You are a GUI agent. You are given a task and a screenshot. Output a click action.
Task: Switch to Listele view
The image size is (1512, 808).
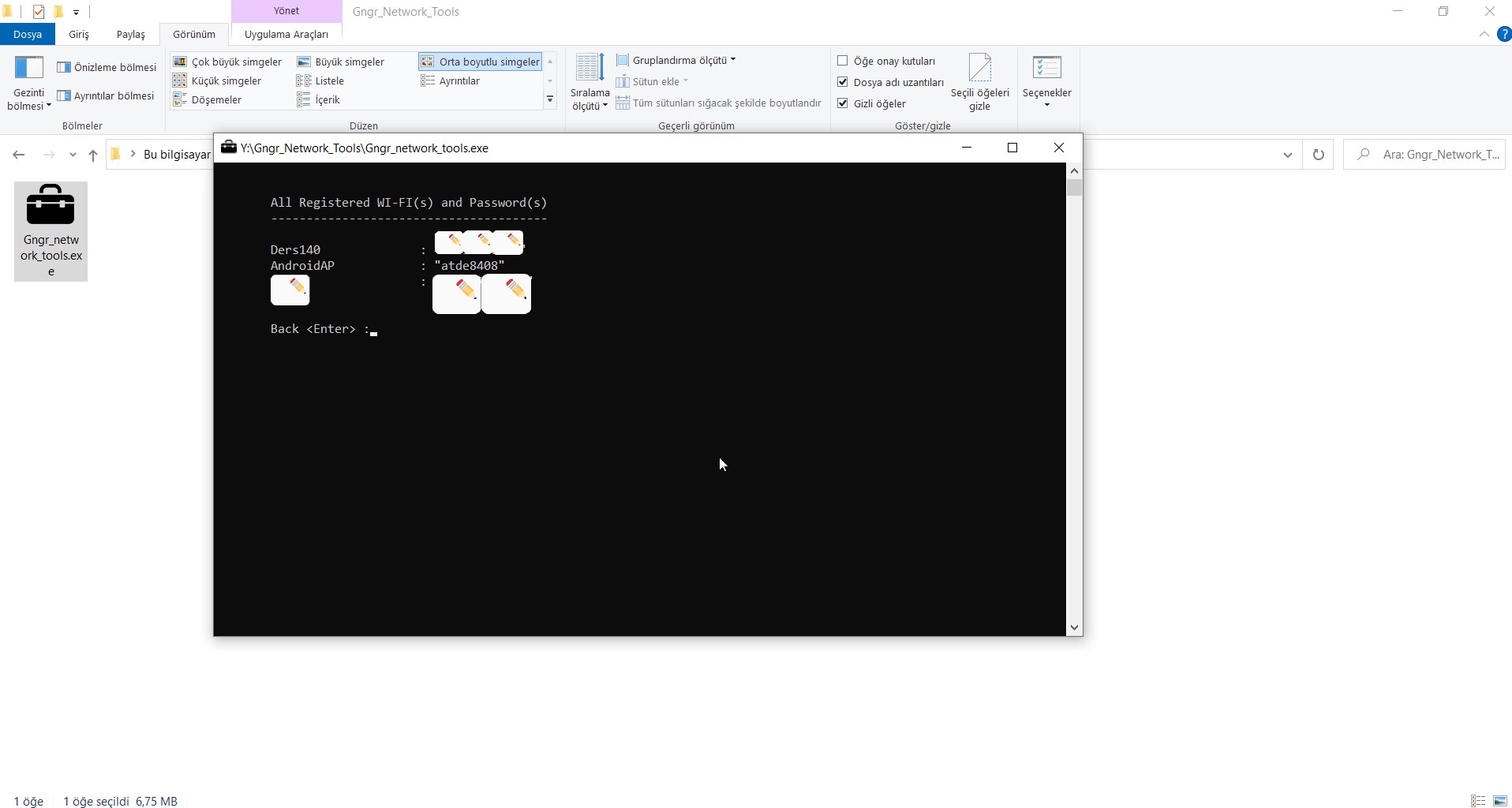tap(320, 80)
